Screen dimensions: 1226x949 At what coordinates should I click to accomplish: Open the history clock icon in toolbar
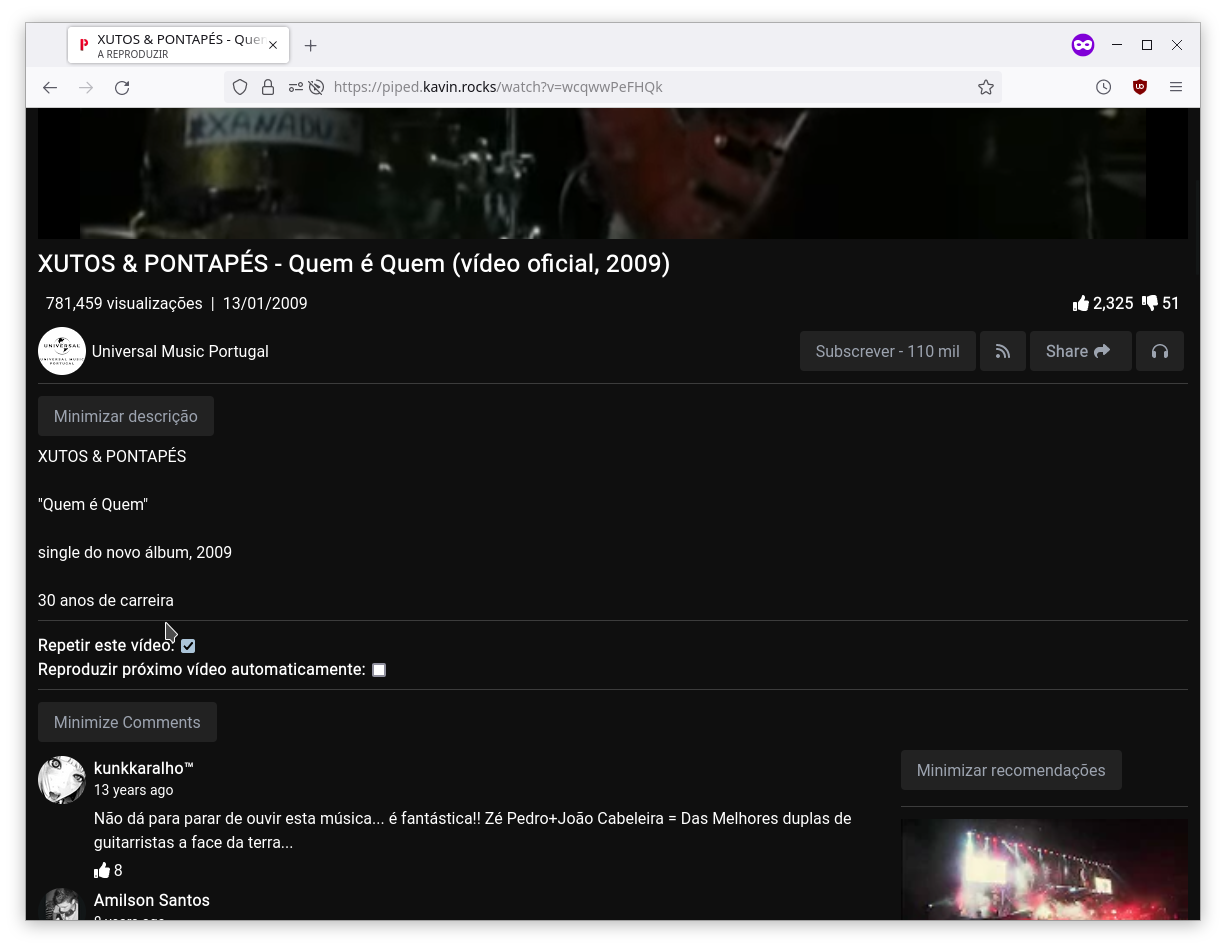(x=1104, y=87)
